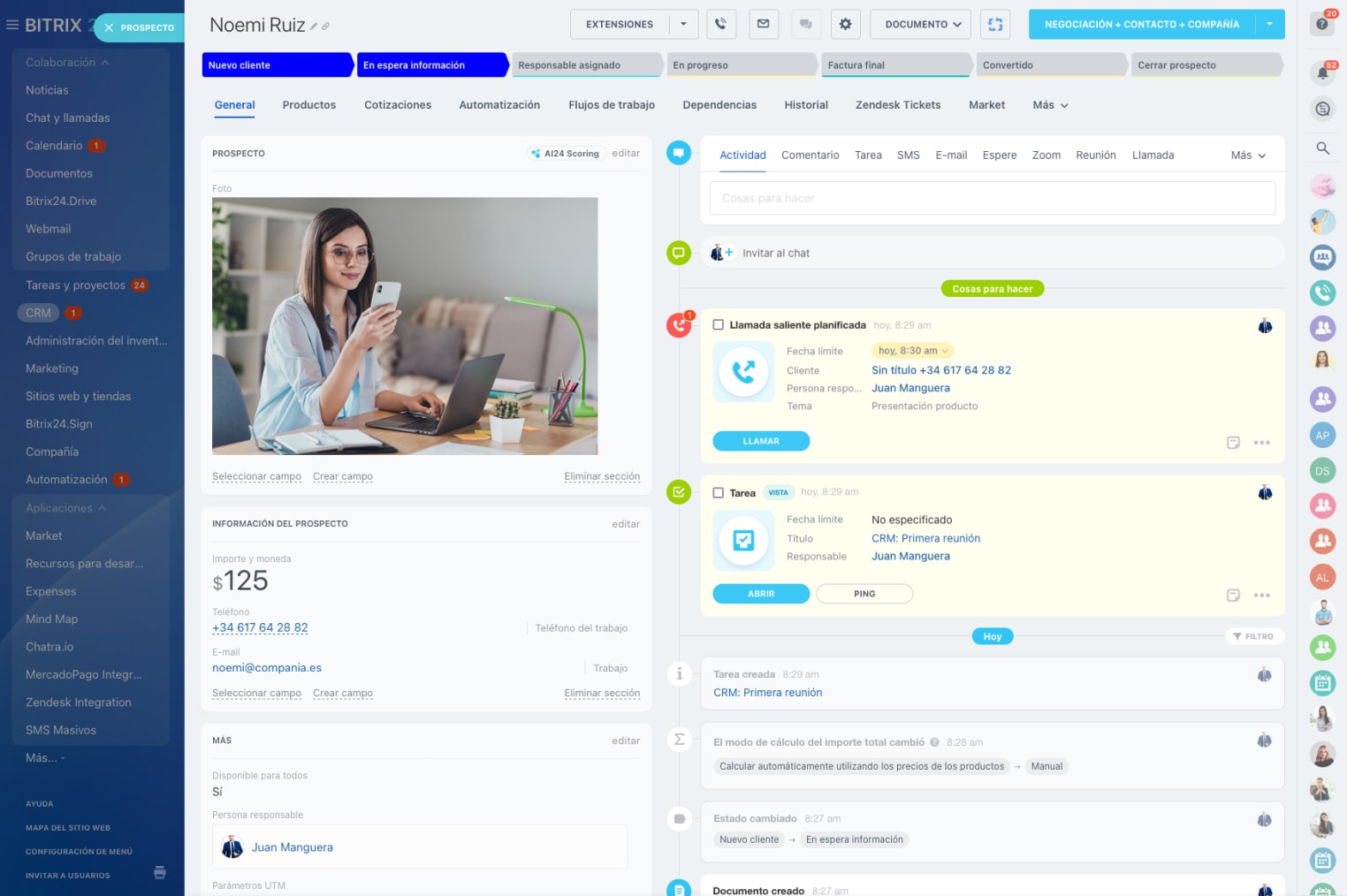Open settings gear icon in header
1347x896 pixels.
coord(845,25)
